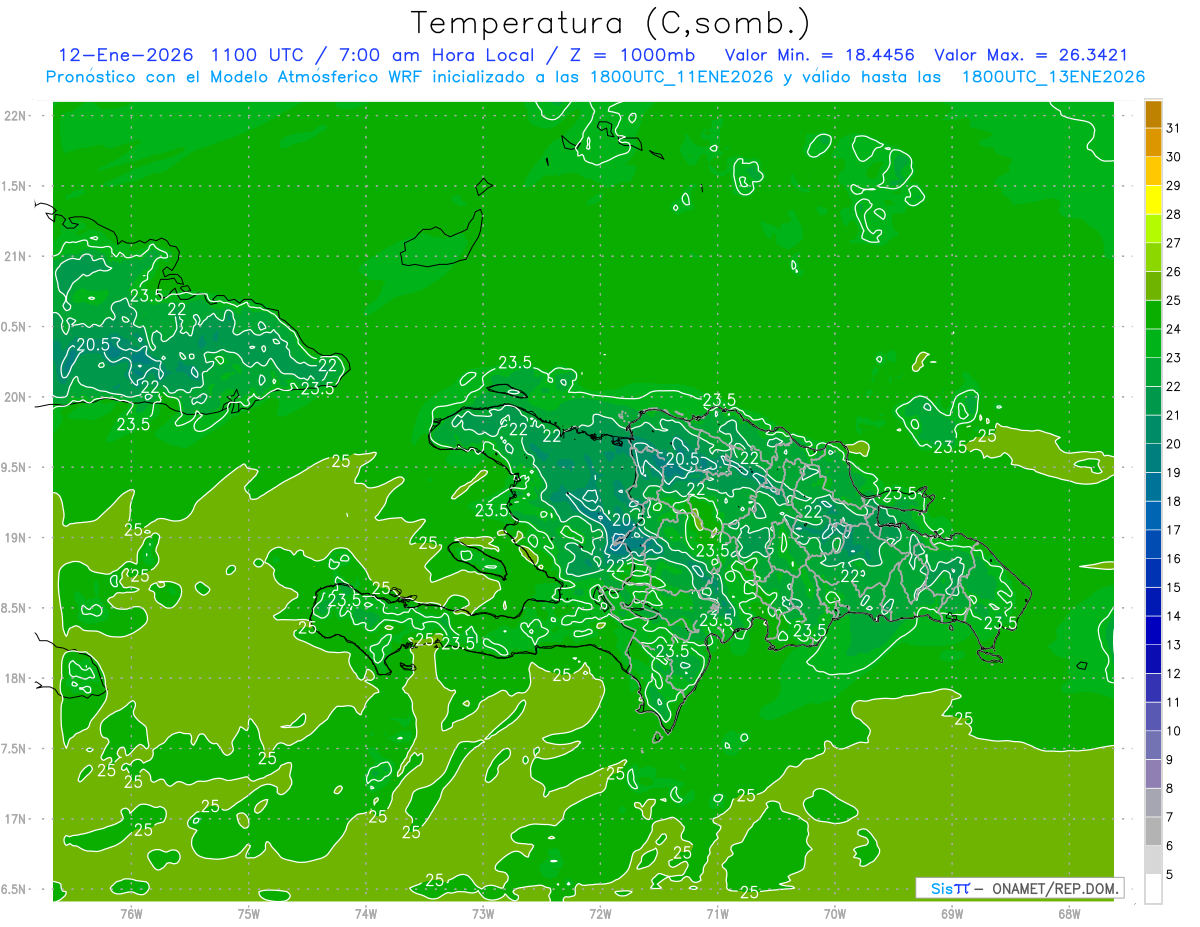Click the '19N' latitude axis label

click(x=15, y=537)
